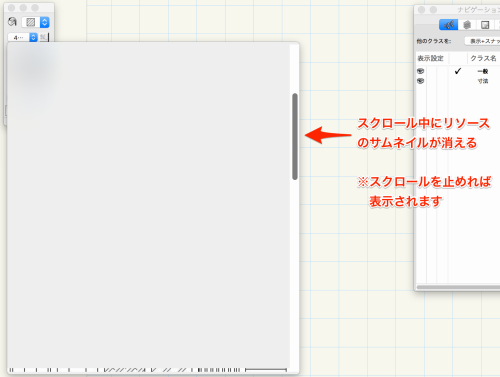Click the fill attribute paint bucket icon
This screenshot has width=500, height=377.
coord(12,22)
